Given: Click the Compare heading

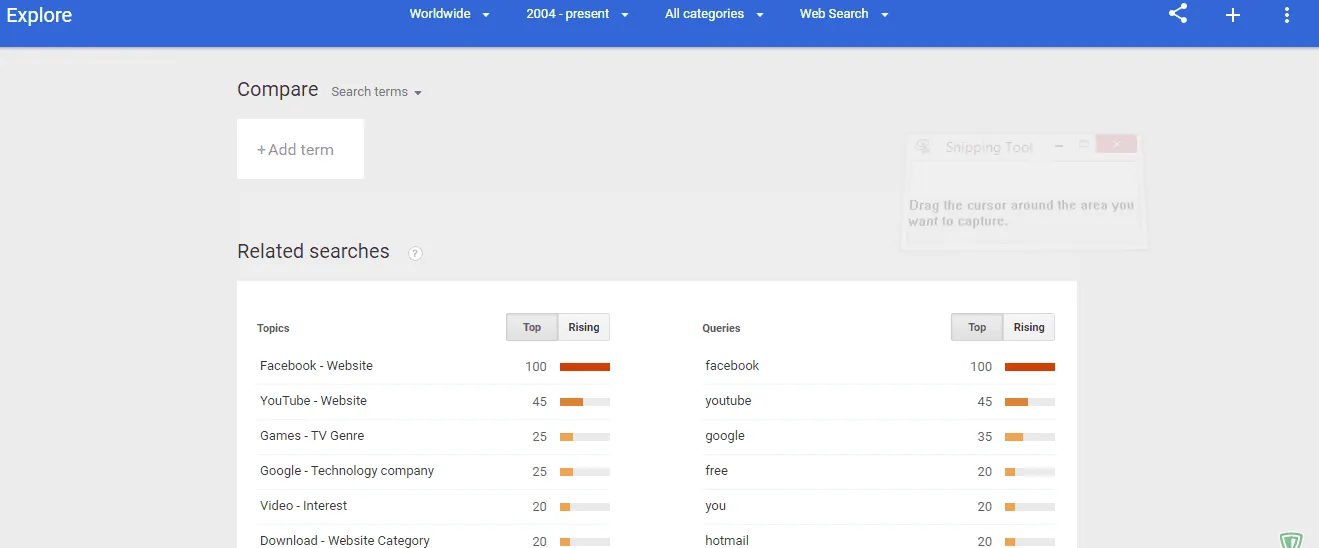Looking at the screenshot, I should 277,90.
